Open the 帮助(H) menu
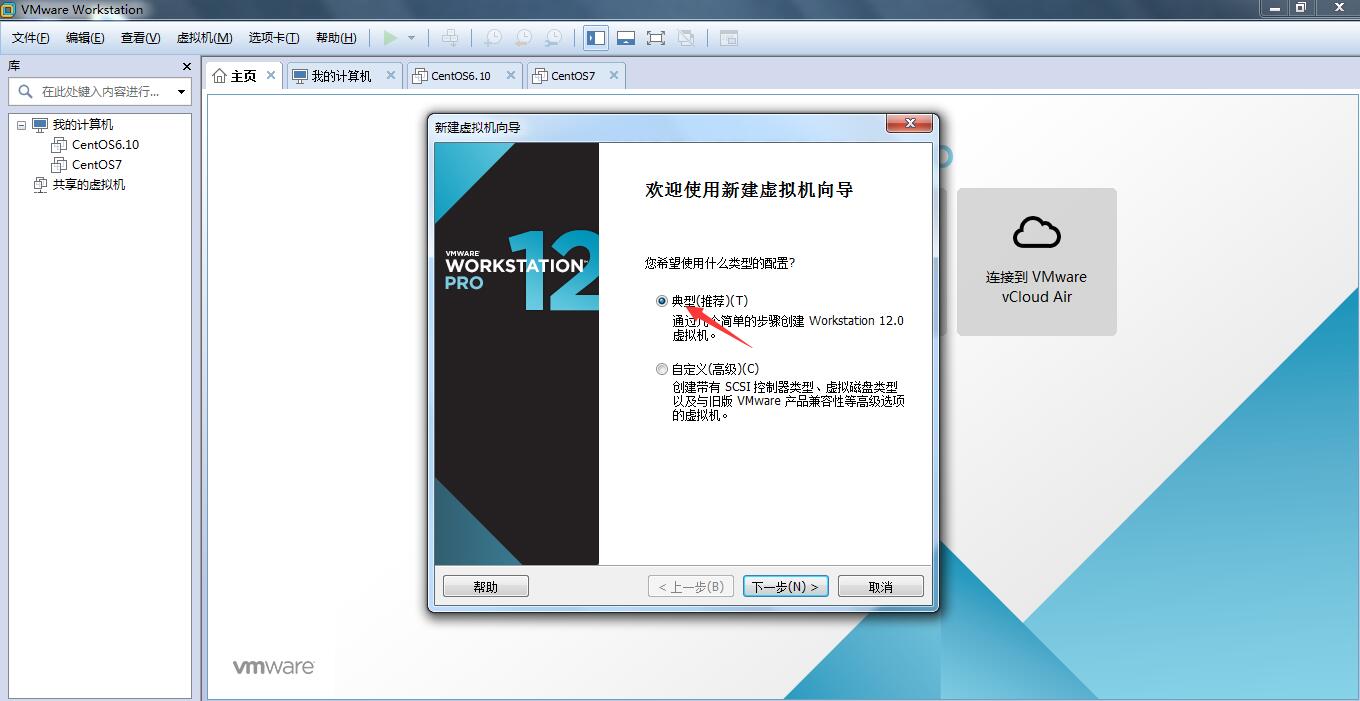 [336, 38]
